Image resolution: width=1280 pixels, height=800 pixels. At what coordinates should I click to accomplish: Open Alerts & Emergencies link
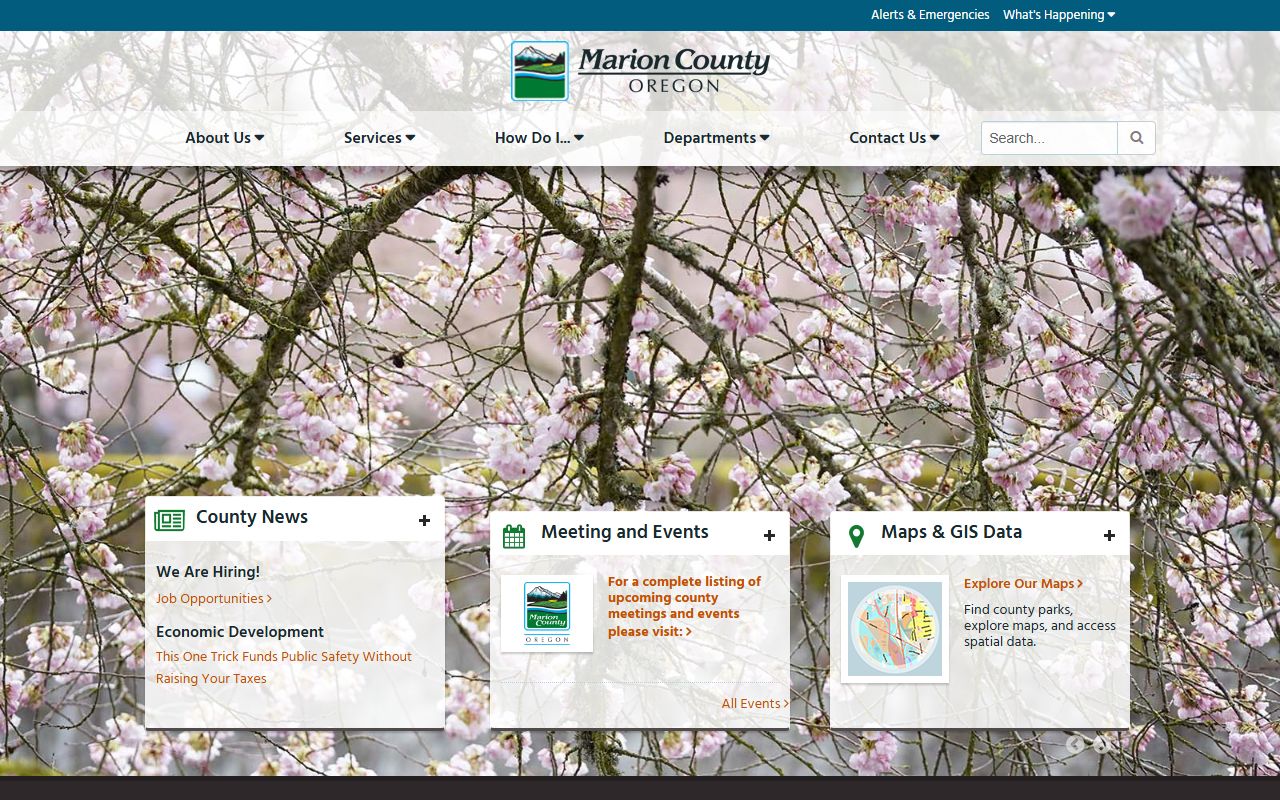[x=930, y=15]
